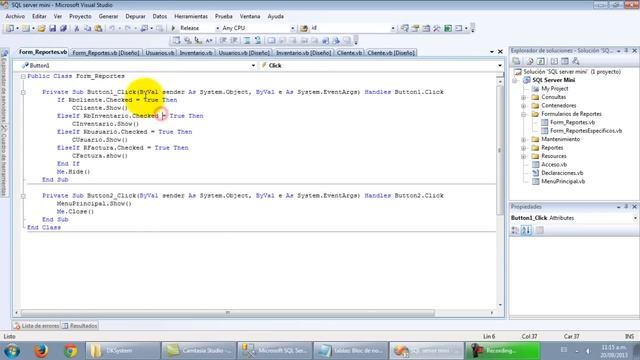Select Declaraciones.vb in Solution Explorer
Screen dimensions: 640x360
(562, 173)
